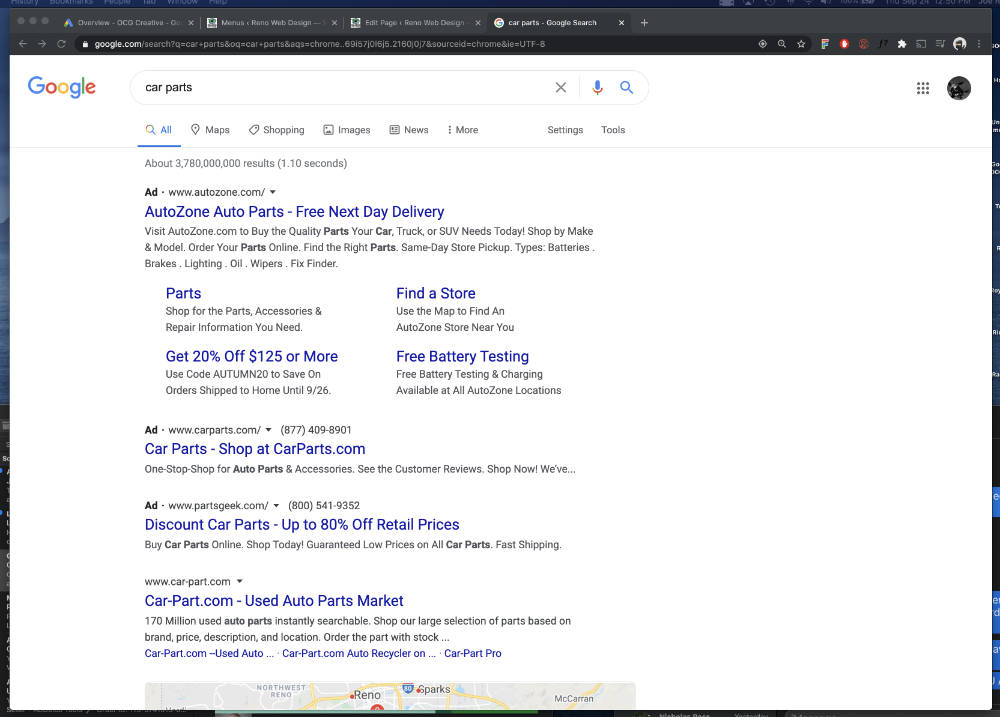The width and height of the screenshot is (1000, 717).
Task: Expand the carparts.com ad dropdown arrow
Action: (268, 430)
